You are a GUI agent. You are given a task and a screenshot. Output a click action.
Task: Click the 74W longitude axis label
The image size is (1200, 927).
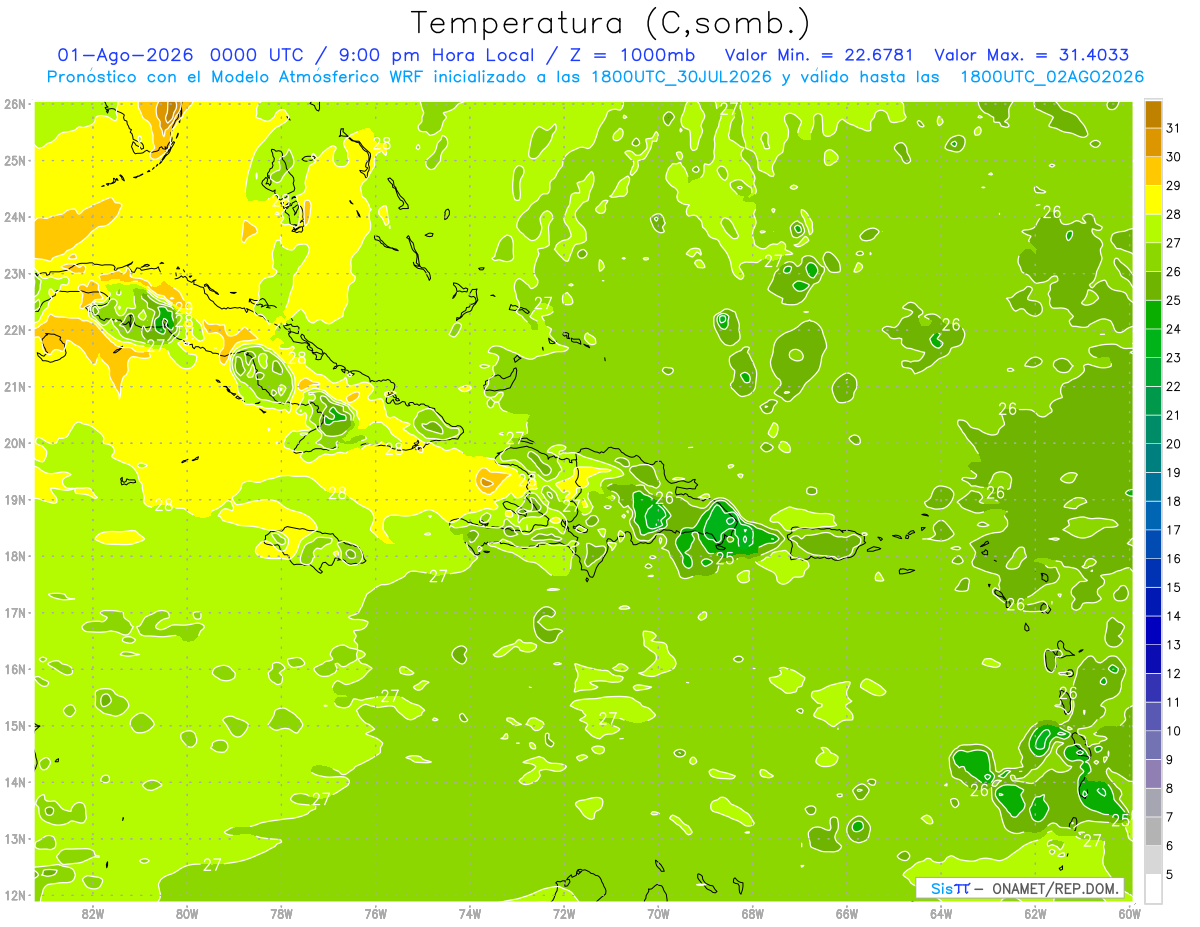[x=470, y=913]
